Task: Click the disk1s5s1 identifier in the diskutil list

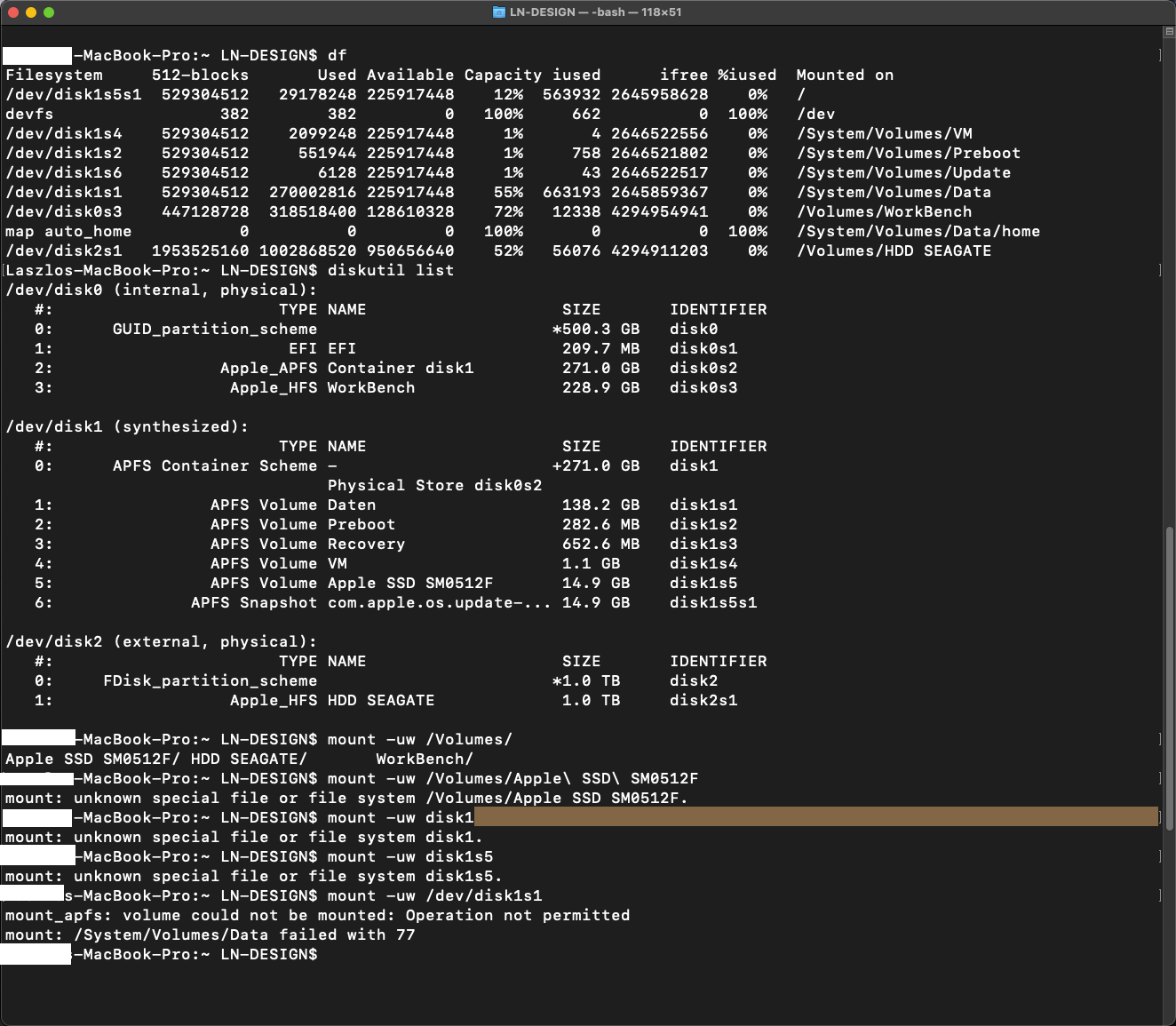Action: tap(713, 602)
